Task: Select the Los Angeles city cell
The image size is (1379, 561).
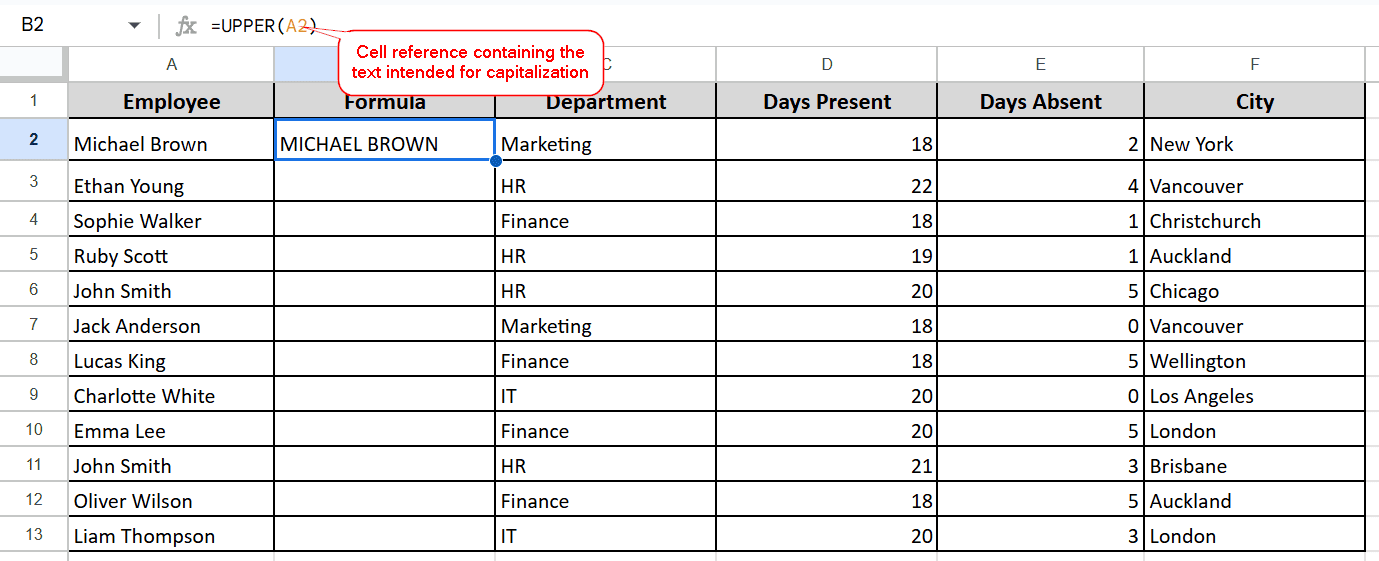Action: click(x=1255, y=396)
